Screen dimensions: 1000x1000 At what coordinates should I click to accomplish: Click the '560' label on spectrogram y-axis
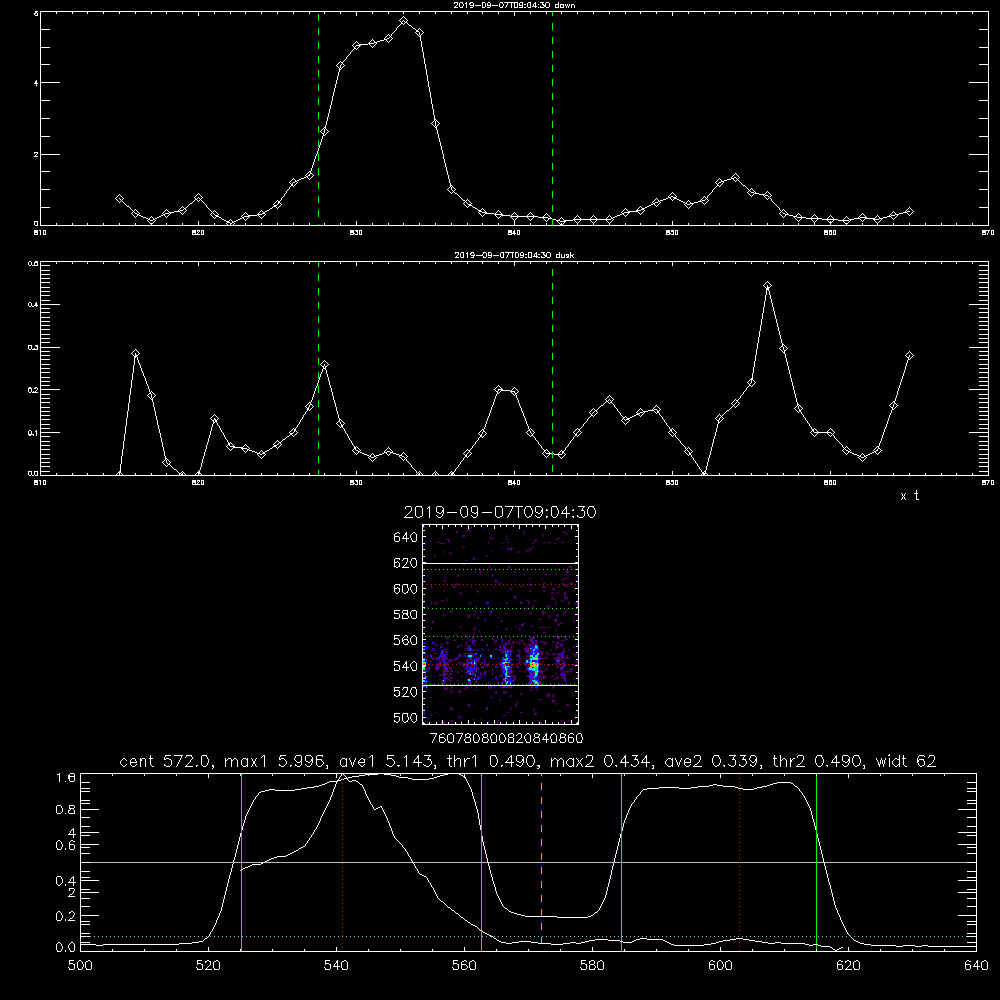406,640
